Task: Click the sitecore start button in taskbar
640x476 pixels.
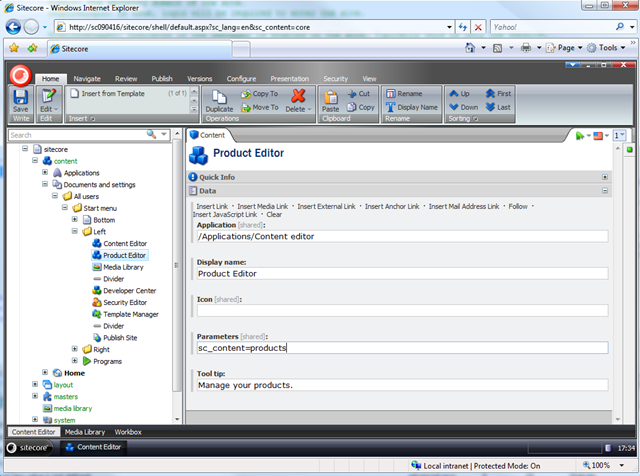Action: (x=29, y=448)
